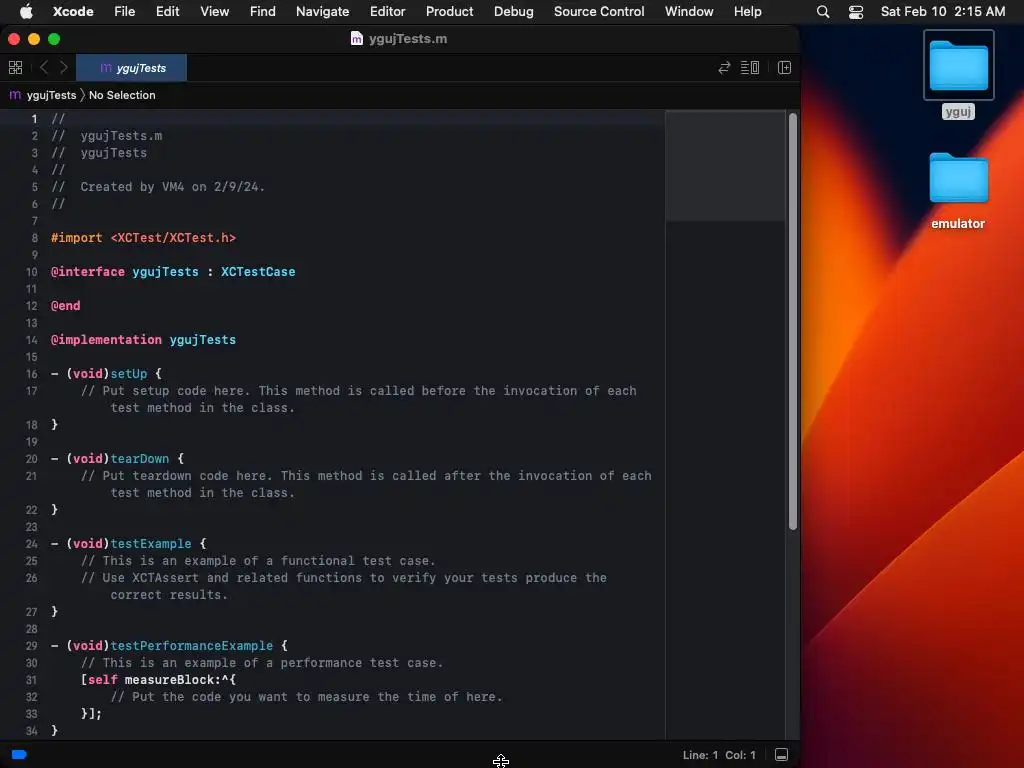Click the 'functional test case' comment line
Viewport: 1024px width, 768px height.
[258, 560]
